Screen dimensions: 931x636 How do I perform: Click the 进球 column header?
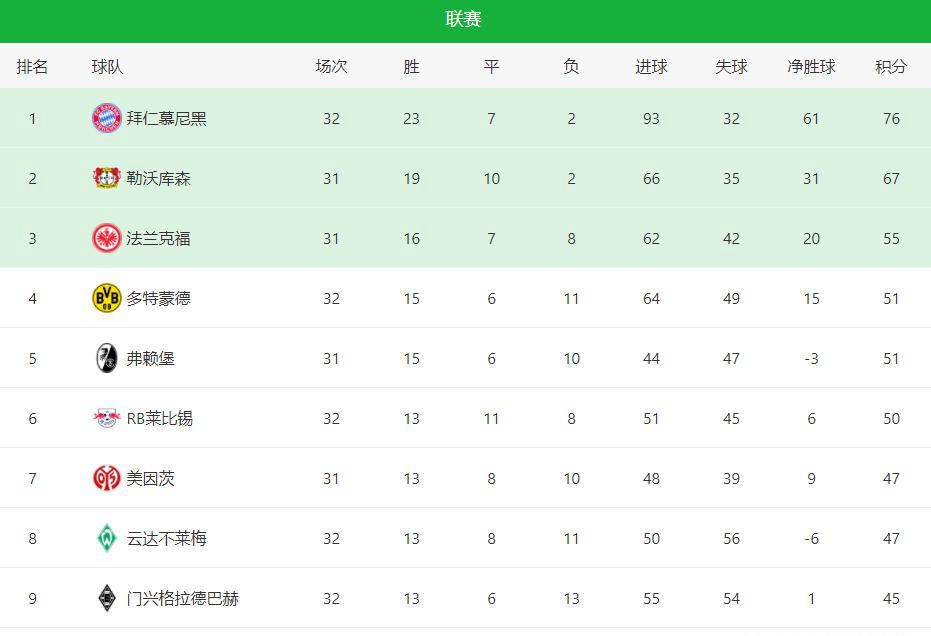(651, 67)
